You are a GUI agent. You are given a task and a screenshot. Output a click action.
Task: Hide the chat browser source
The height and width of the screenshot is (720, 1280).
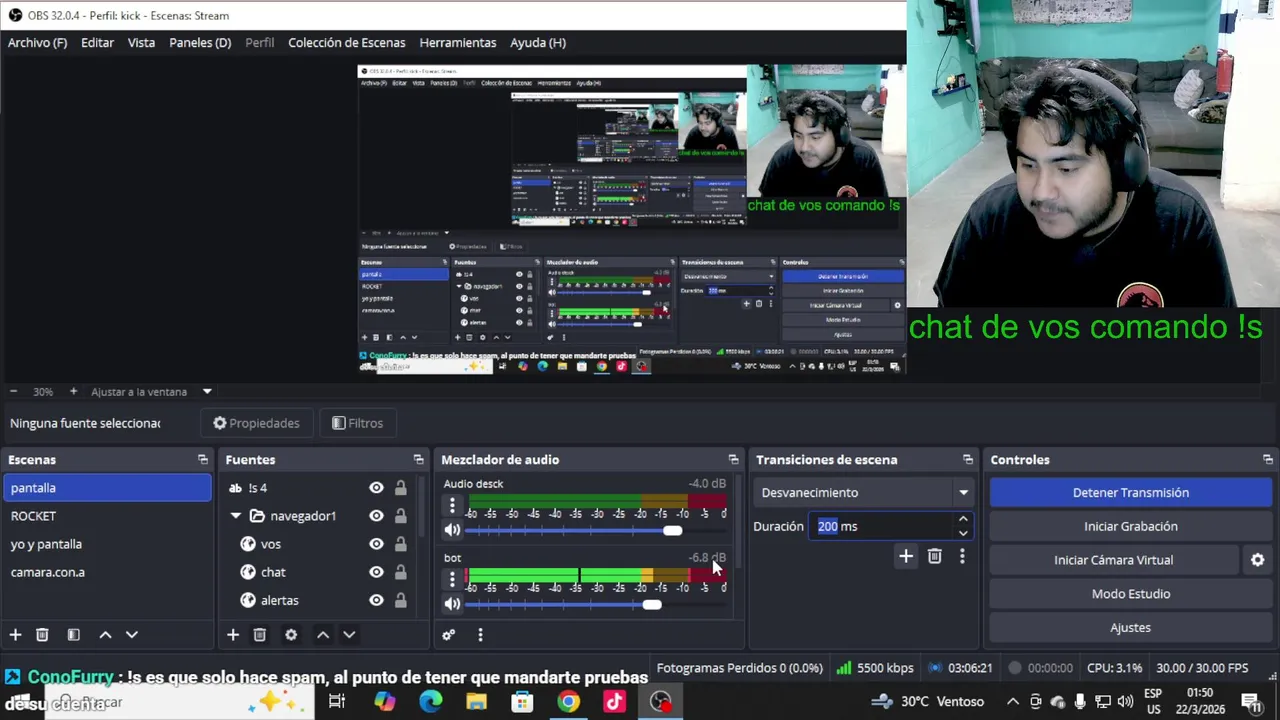pyautogui.click(x=376, y=572)
